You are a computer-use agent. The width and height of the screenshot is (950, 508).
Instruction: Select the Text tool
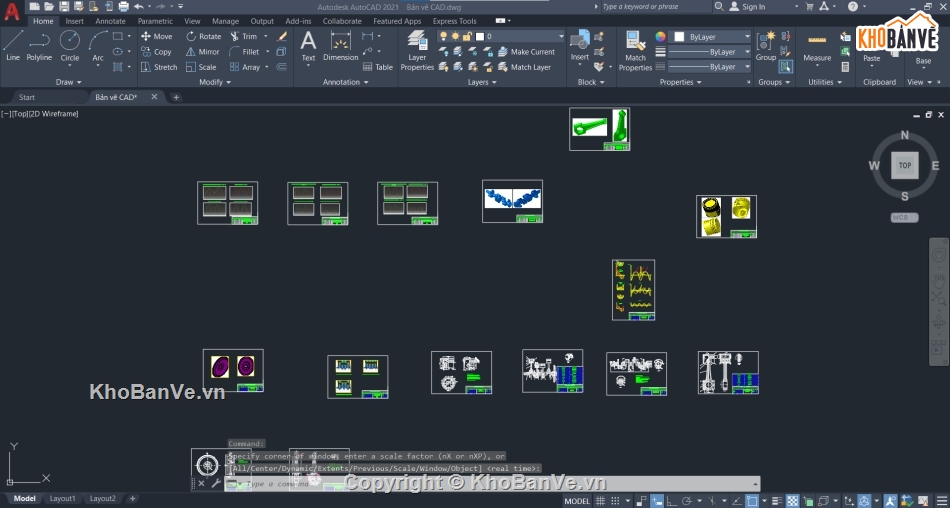308,46
